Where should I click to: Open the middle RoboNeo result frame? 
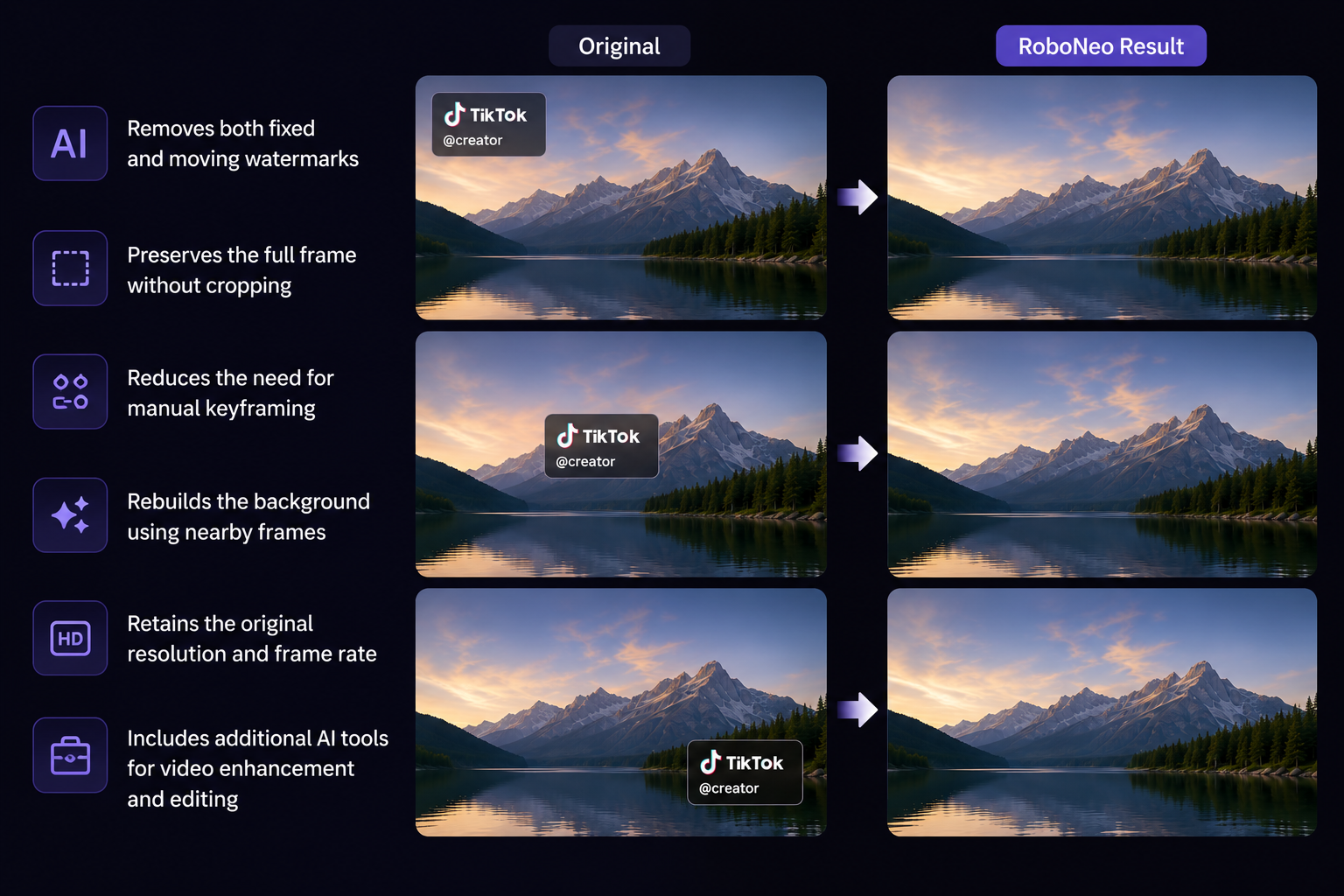click(x=1102, y=454)
